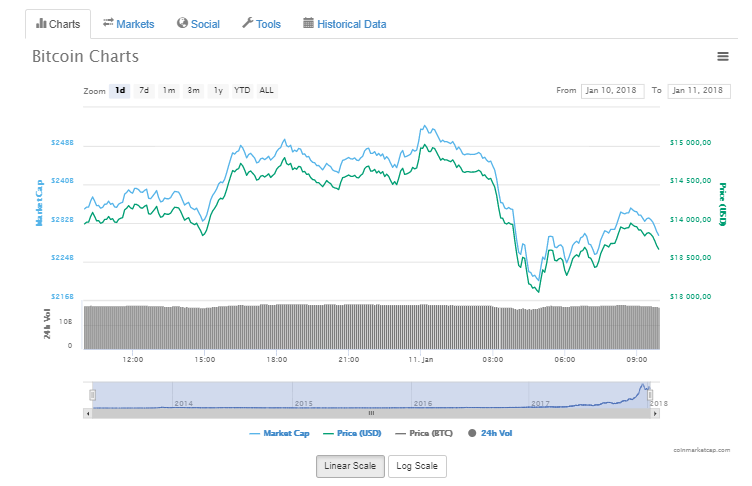Screen dimensions: 752x486
Task: Click the 2014 label in navigator
Action: [x=184, y=403]
